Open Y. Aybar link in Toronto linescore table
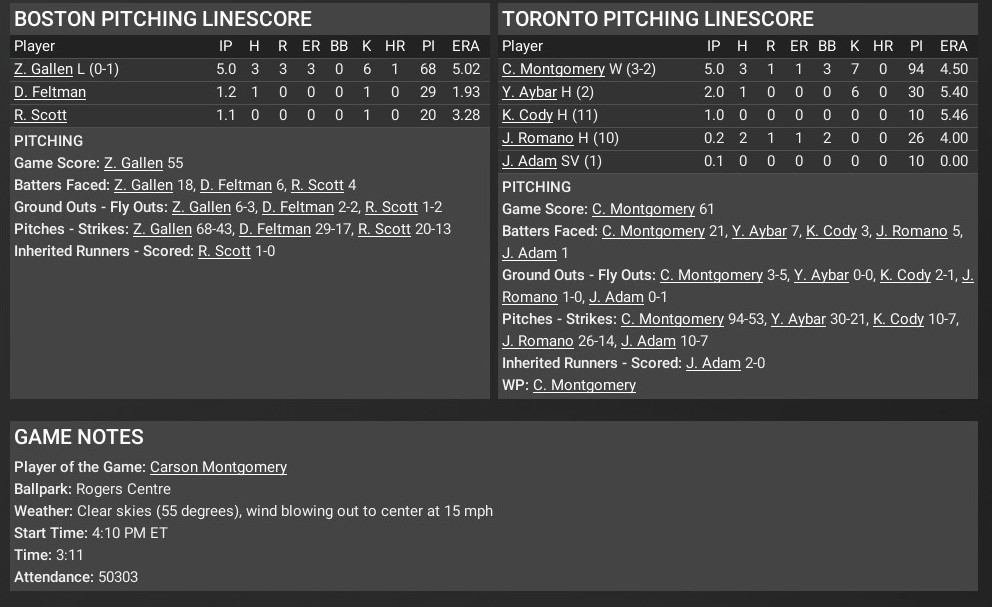 529,92
